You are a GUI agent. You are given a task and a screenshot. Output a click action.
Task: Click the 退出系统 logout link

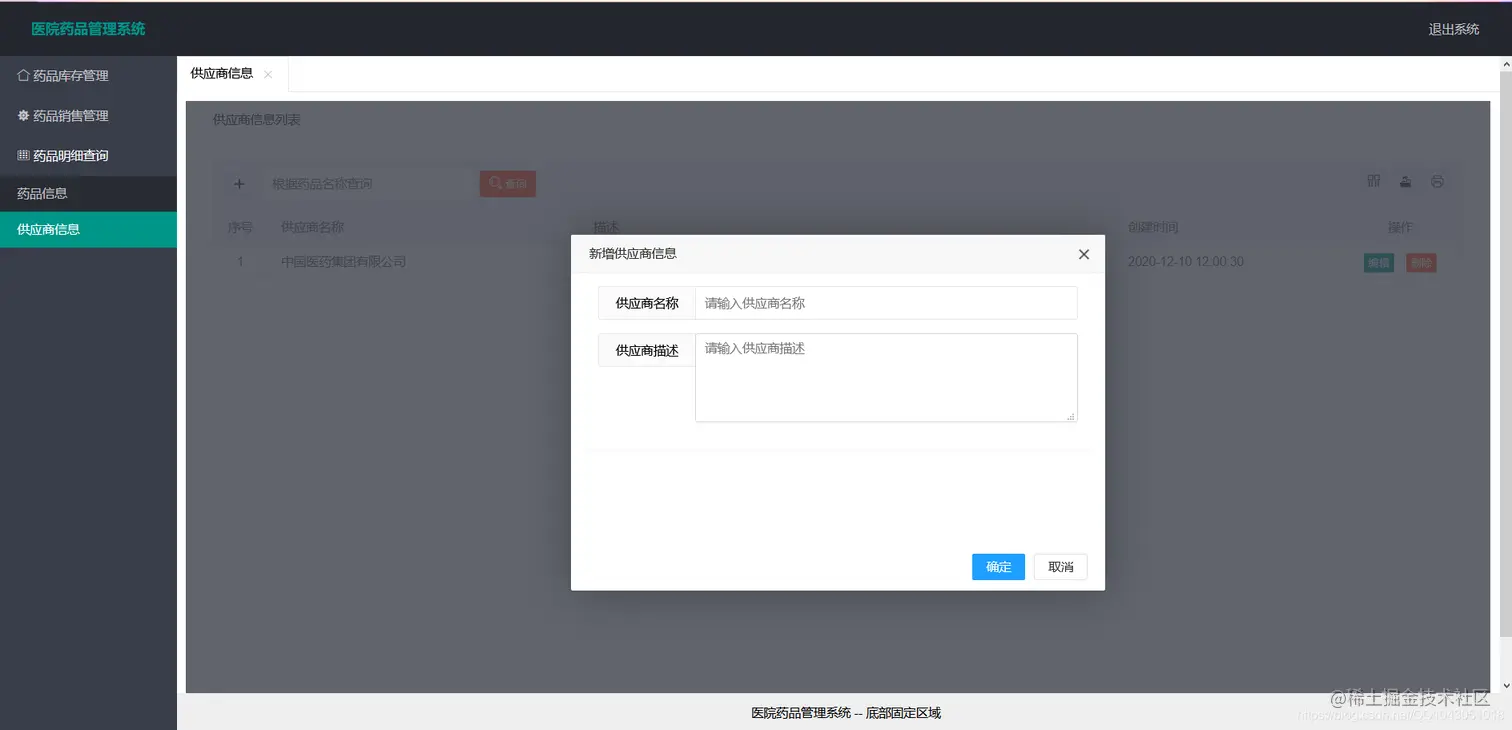[x=1454, y=29]
